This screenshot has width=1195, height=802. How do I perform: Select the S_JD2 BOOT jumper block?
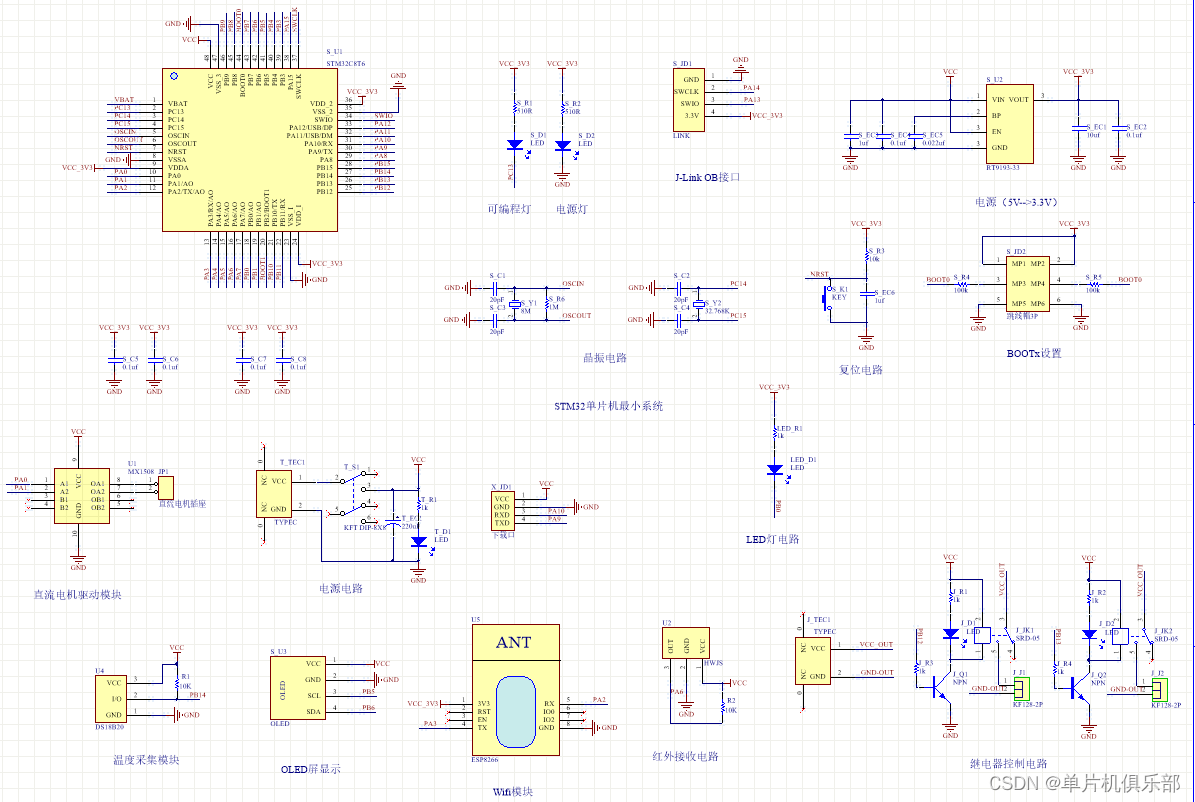pyautogui.click(x=1028, y=284)
